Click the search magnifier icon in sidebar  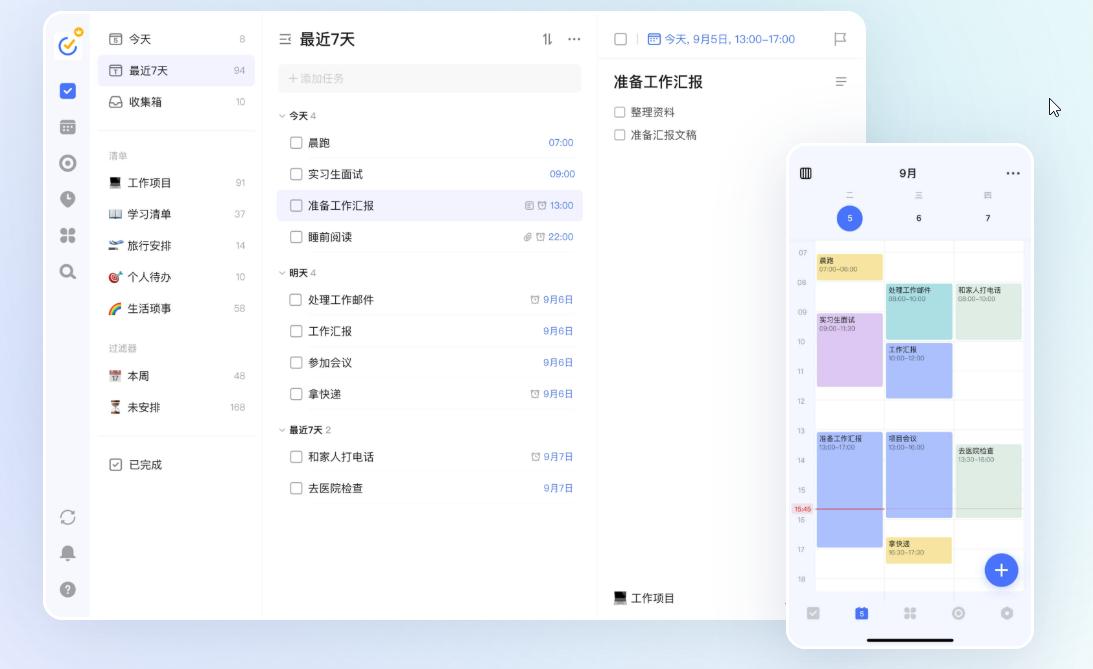coord(68,271)
